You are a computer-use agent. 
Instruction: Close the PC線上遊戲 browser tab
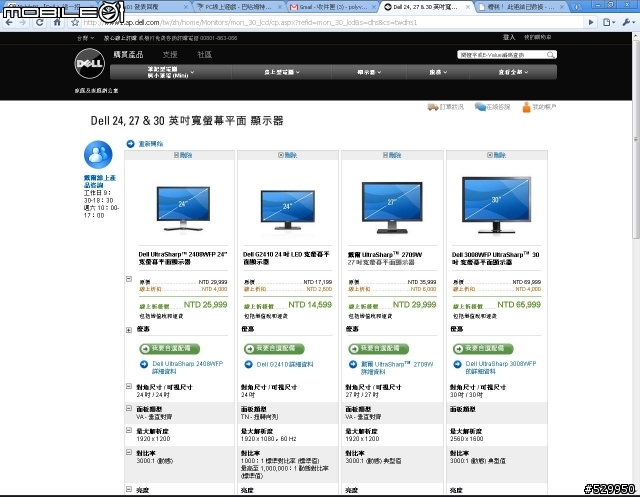[x=280, y=7]
